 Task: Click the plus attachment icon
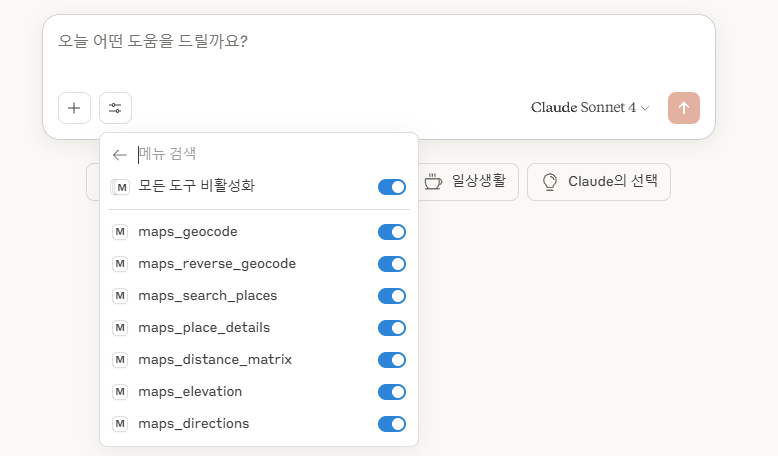(x=74, y=108)
